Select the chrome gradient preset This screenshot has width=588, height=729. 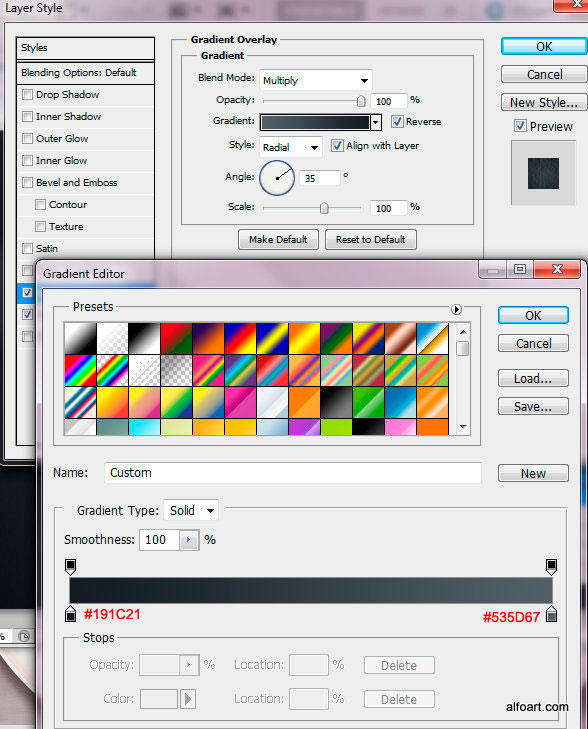click(x=433, y=338)
